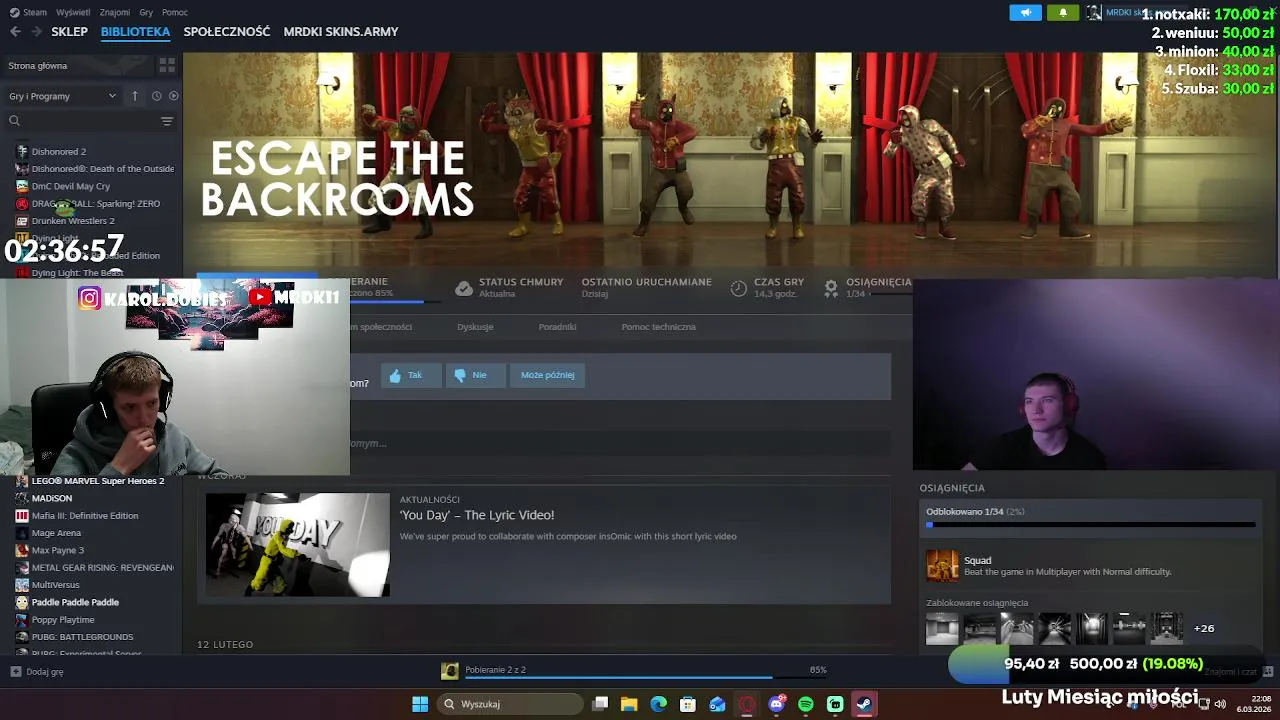Go forward with the right arrow

pos(37,32)
